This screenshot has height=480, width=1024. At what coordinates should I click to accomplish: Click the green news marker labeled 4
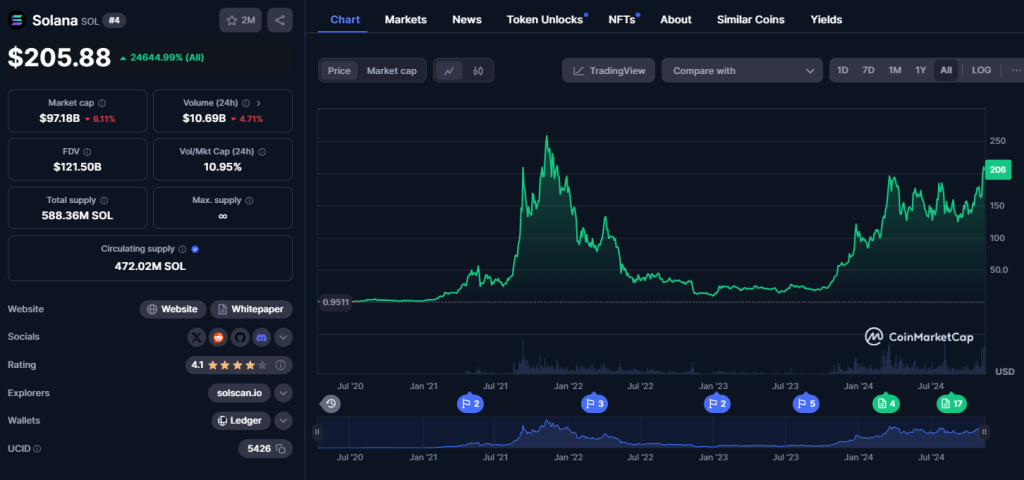(886, 404)
